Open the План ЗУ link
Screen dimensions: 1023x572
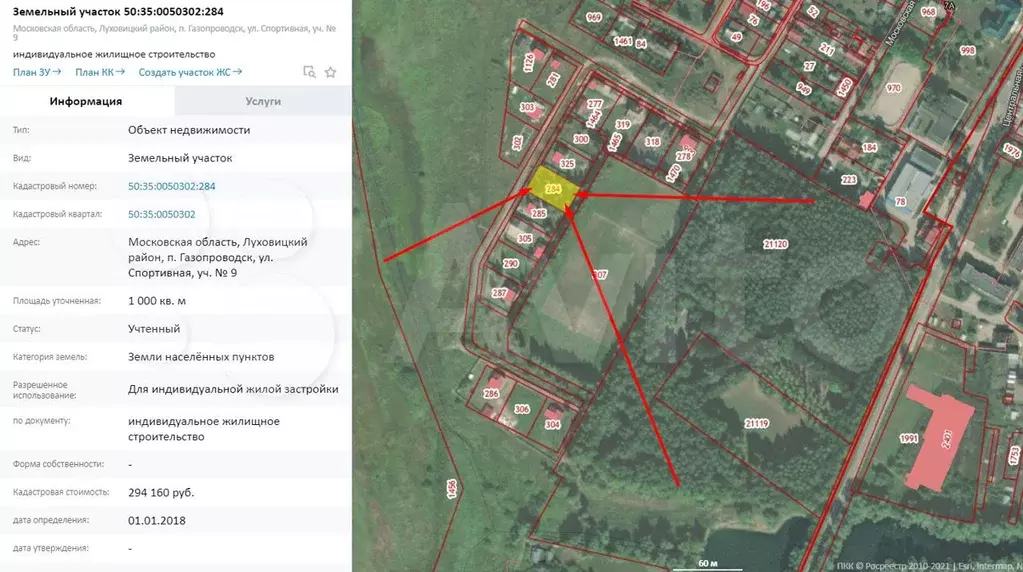point(37,72)
